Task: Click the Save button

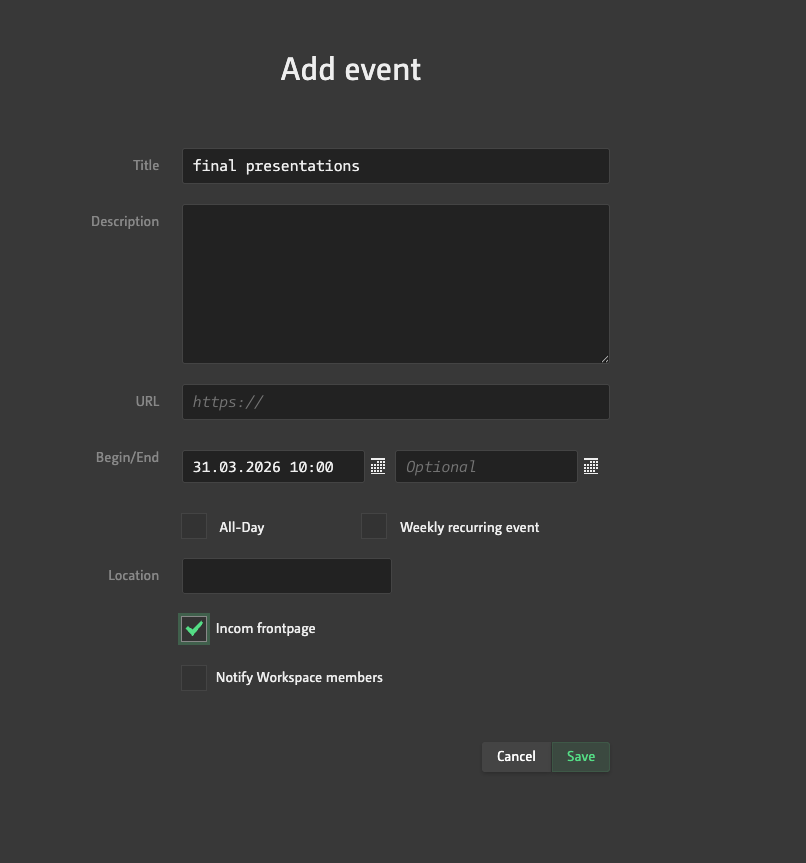Action: [x=581, y=757]
